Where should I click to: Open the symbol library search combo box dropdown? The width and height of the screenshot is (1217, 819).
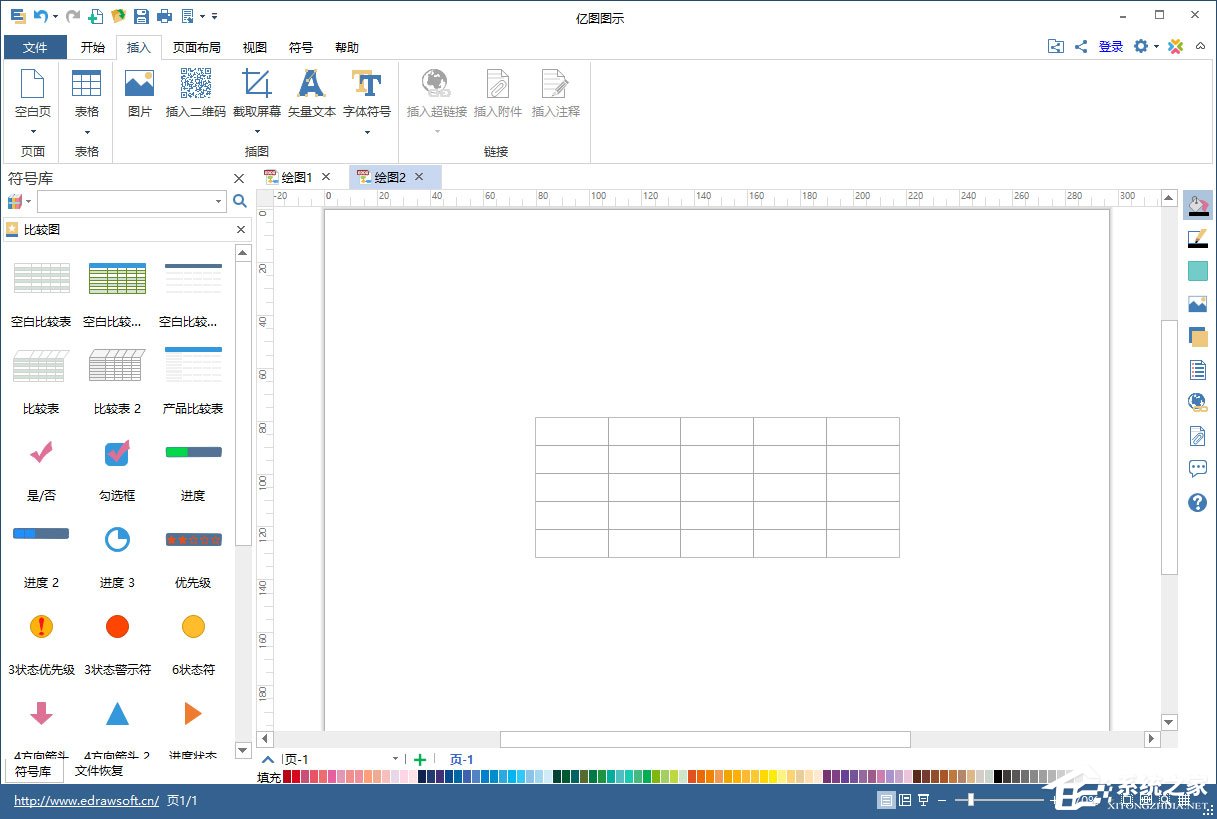[x=219, y=202]
